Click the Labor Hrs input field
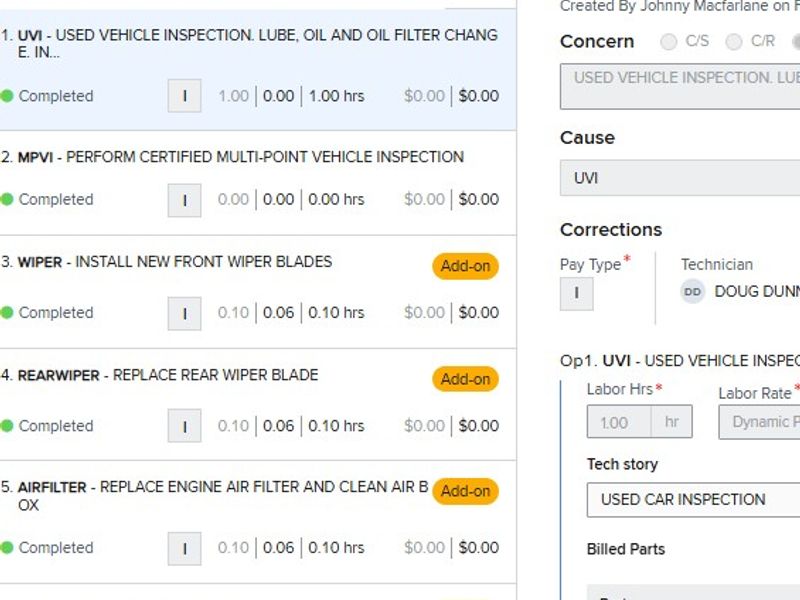Screen dimensions: 800x600 [x=619, y=422]
